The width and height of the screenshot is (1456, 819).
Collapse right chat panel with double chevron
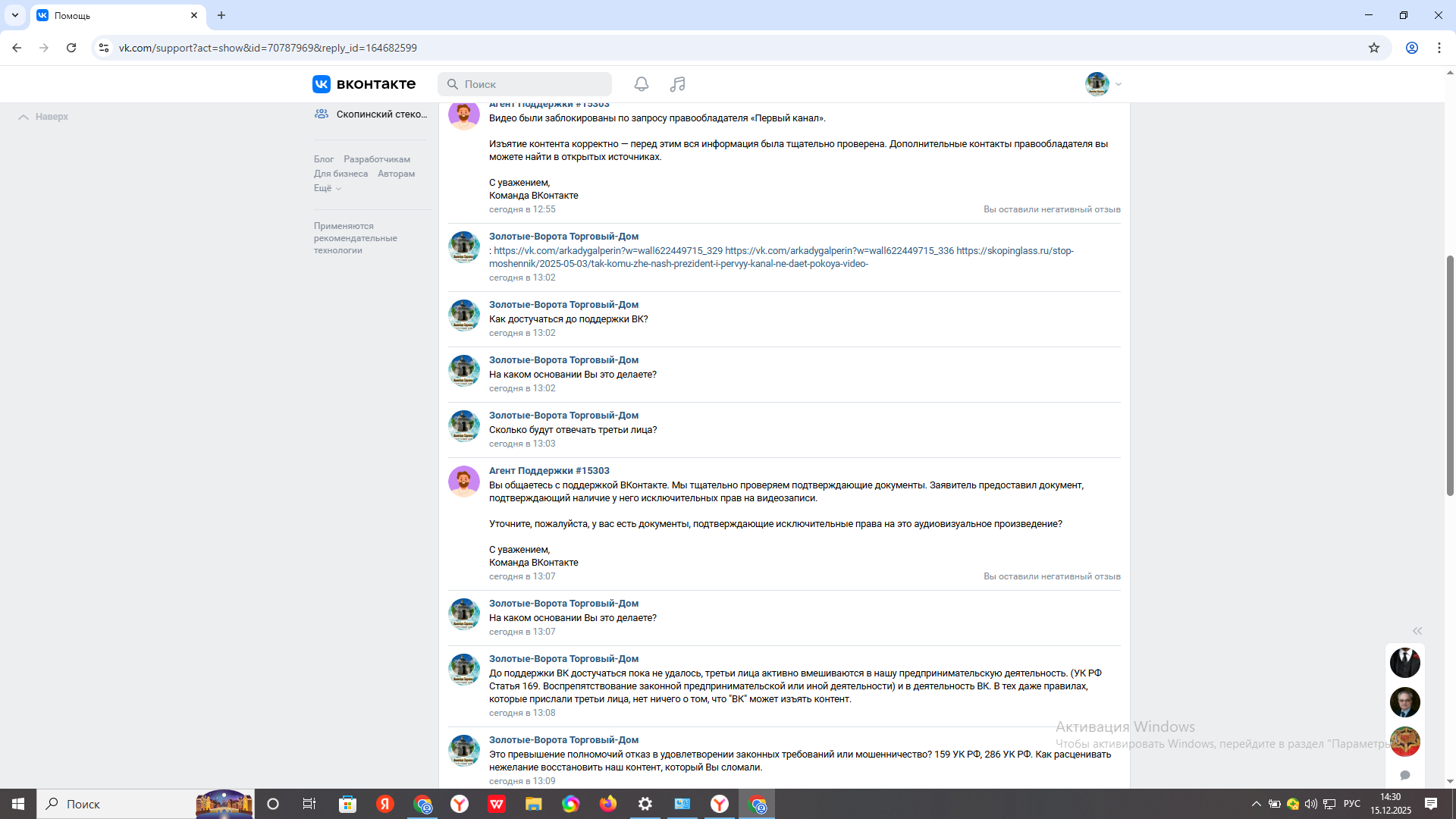click(x=1417, y=631)
